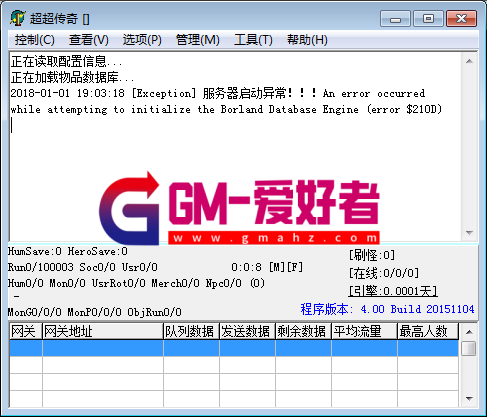Screen dimensions: 487x417
Task: Click the 平均流量 column header
Action: pos(365,331)
